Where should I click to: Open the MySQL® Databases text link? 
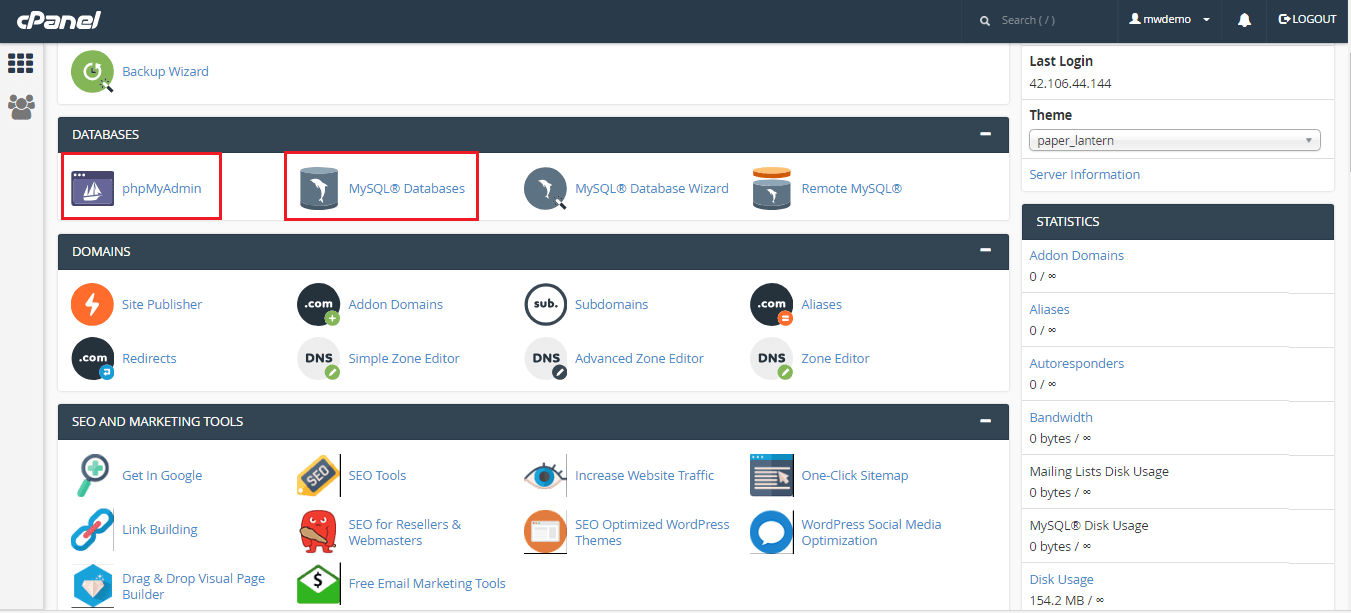406,188
